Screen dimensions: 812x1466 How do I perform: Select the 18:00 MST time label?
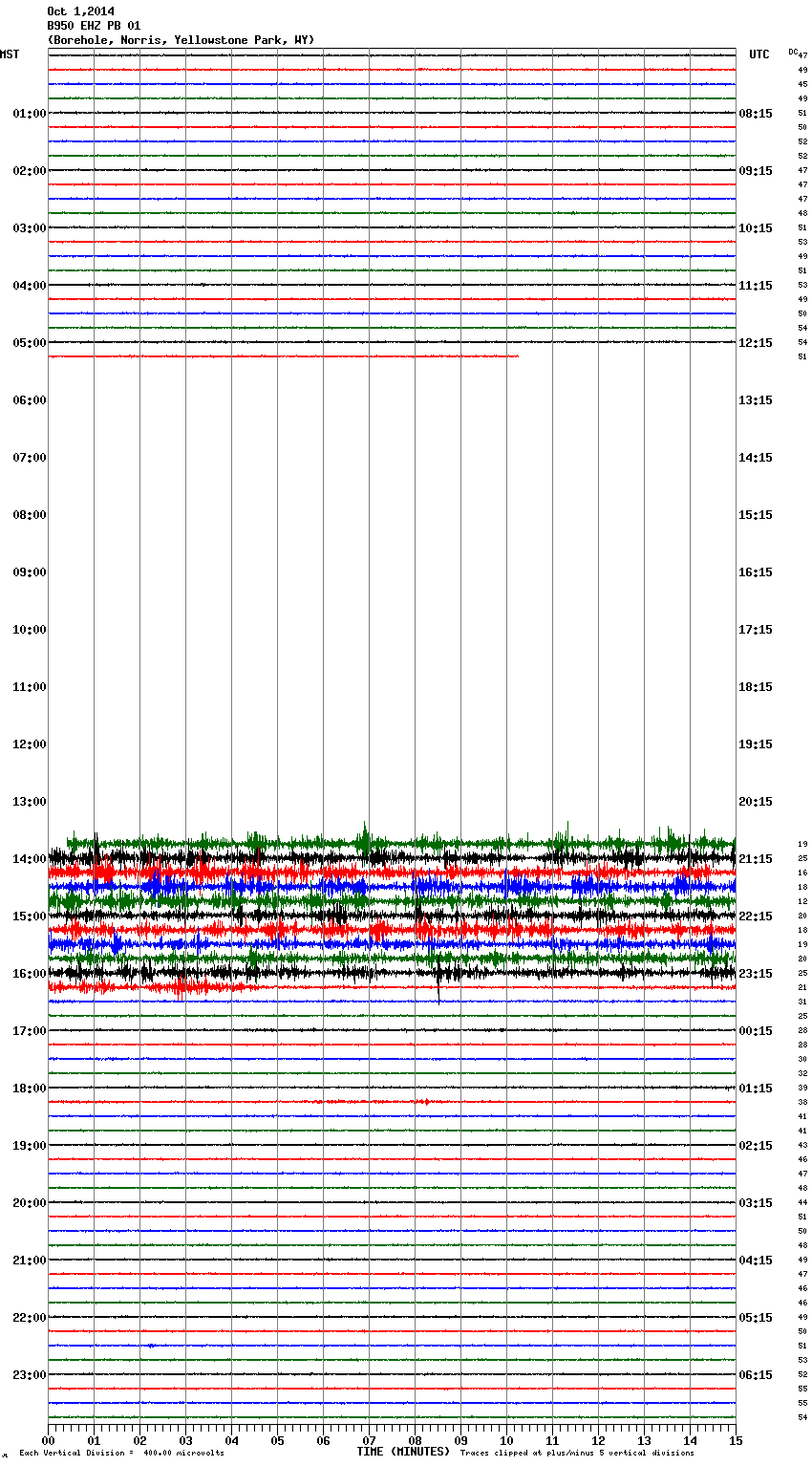click(30, 1089)
